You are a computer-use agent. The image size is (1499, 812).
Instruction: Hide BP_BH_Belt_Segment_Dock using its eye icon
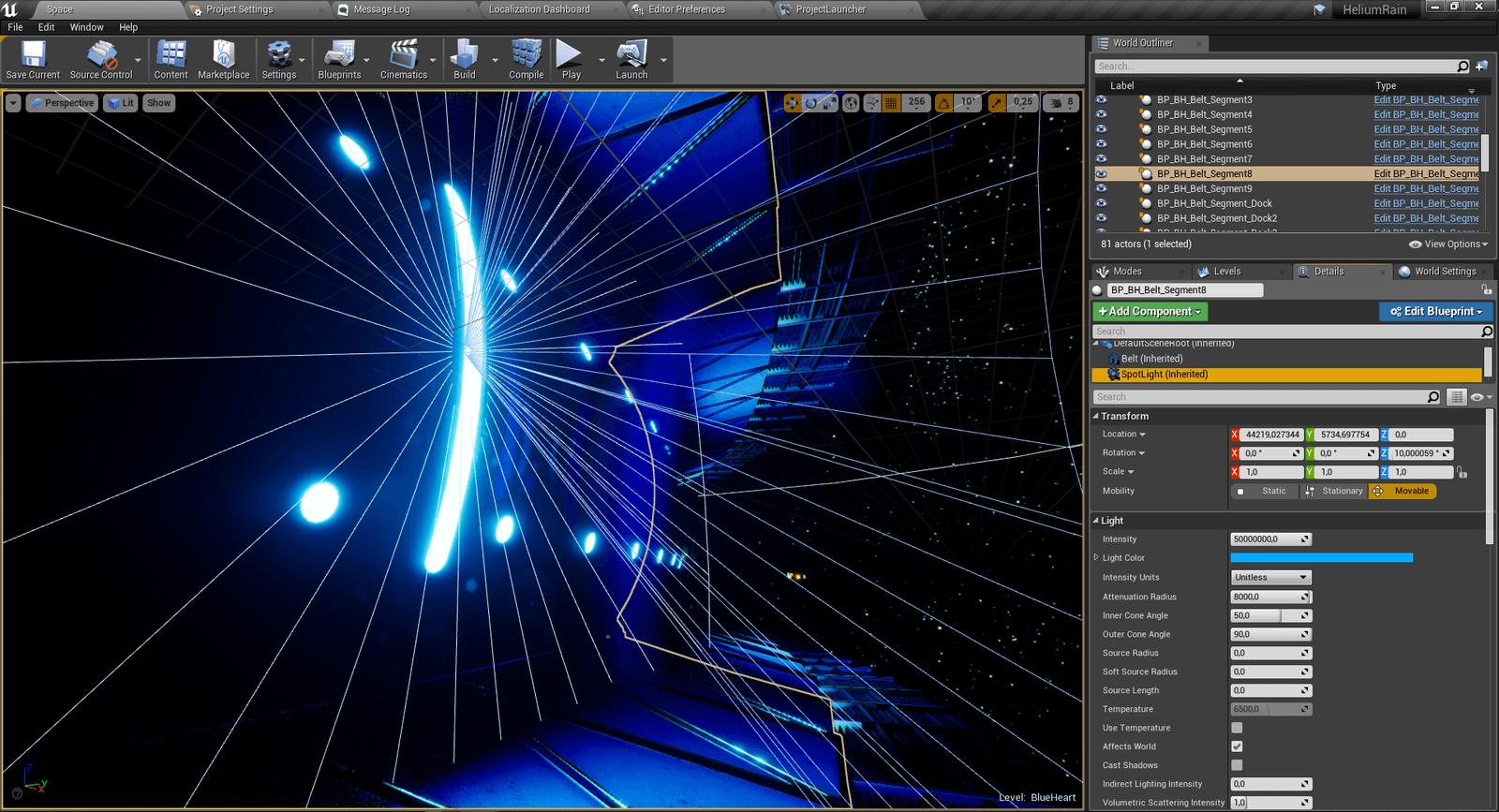(x=1102, y=203)
